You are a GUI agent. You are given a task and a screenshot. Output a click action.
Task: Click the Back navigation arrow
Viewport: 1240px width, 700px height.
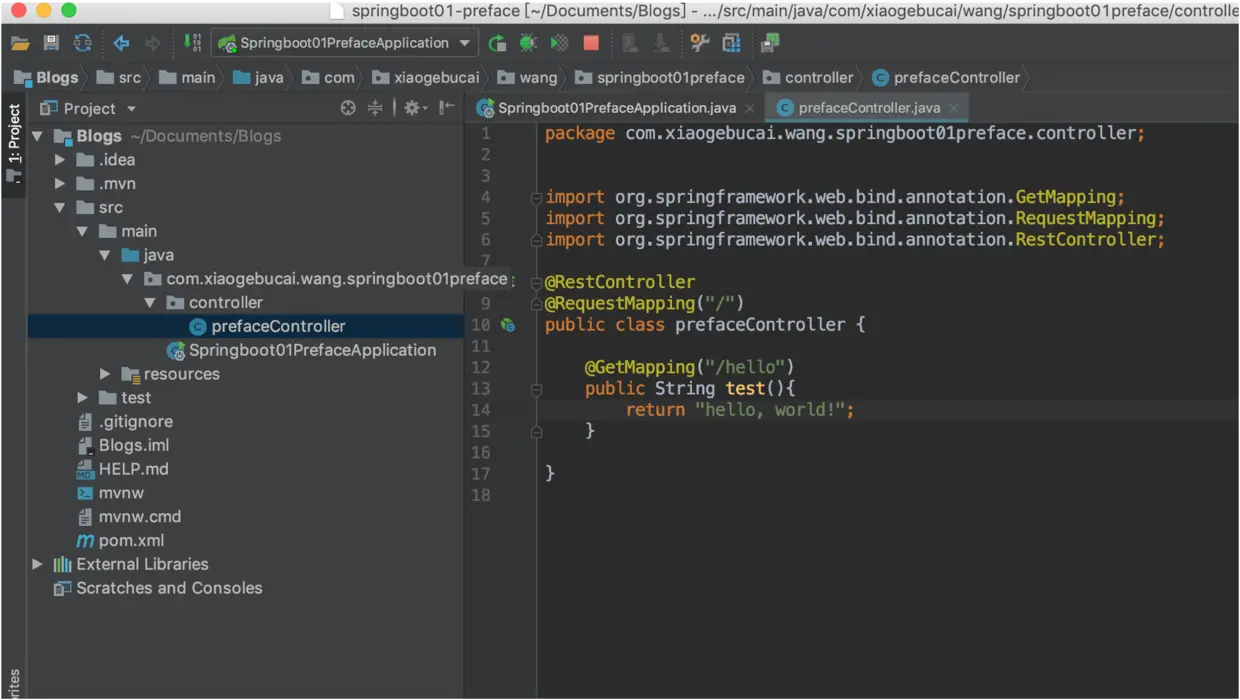122,44
